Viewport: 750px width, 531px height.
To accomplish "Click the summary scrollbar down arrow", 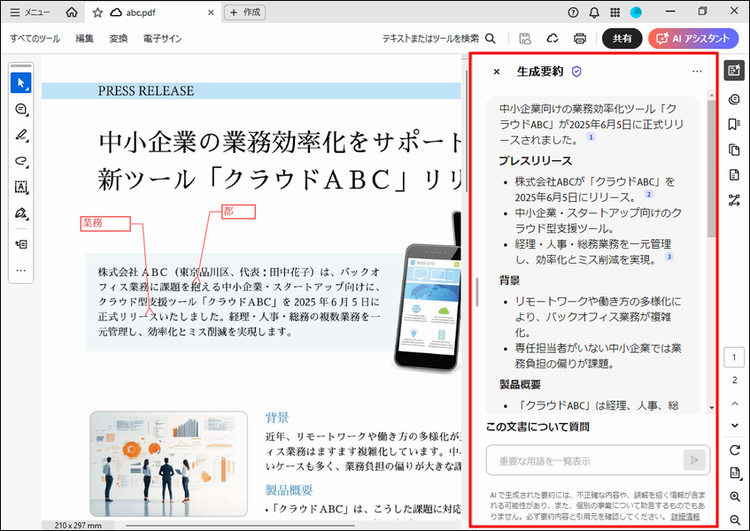I will click(711, 408).
